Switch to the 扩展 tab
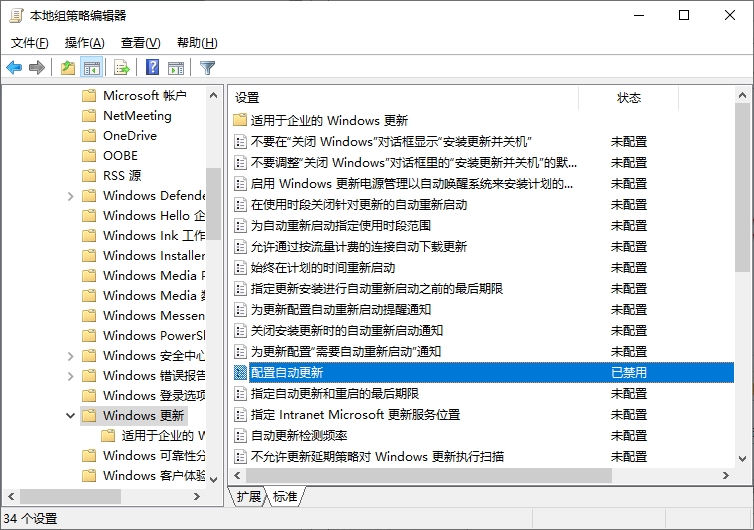 [249, 496]
